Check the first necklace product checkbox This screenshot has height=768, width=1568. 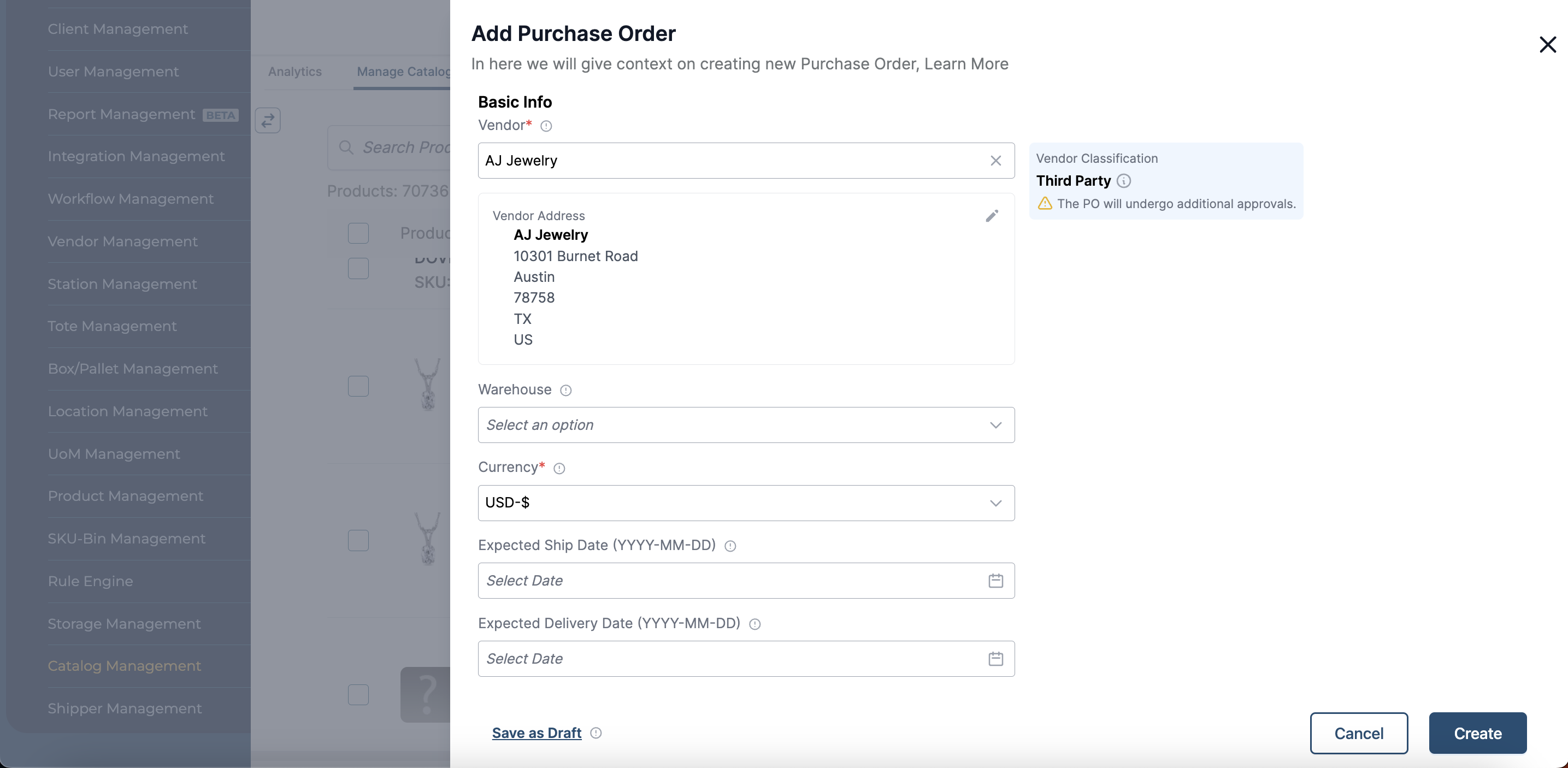358,386
